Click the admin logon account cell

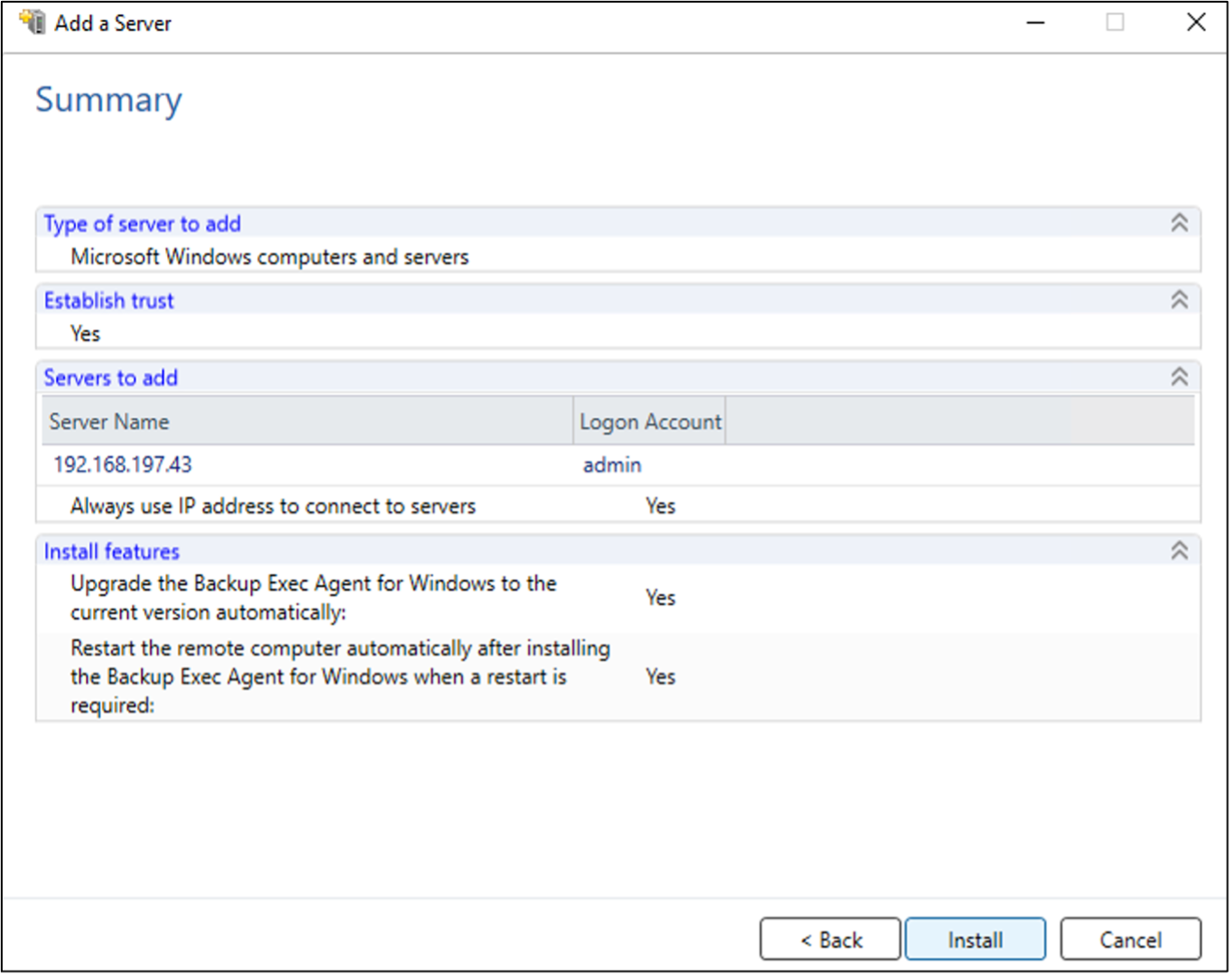(612, 465)
